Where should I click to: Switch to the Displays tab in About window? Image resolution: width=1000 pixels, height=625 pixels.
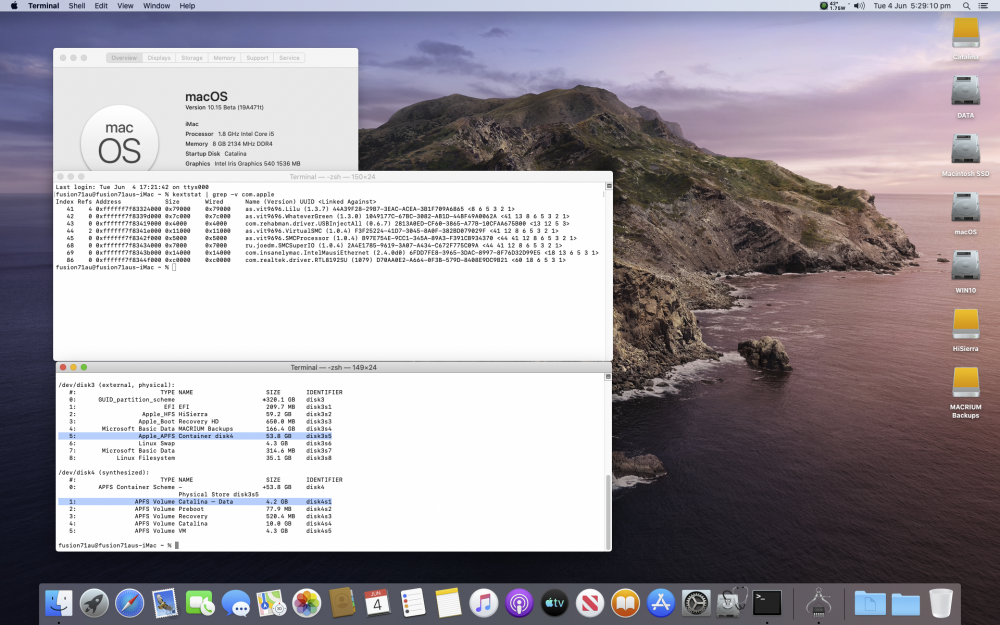point(159,58)
